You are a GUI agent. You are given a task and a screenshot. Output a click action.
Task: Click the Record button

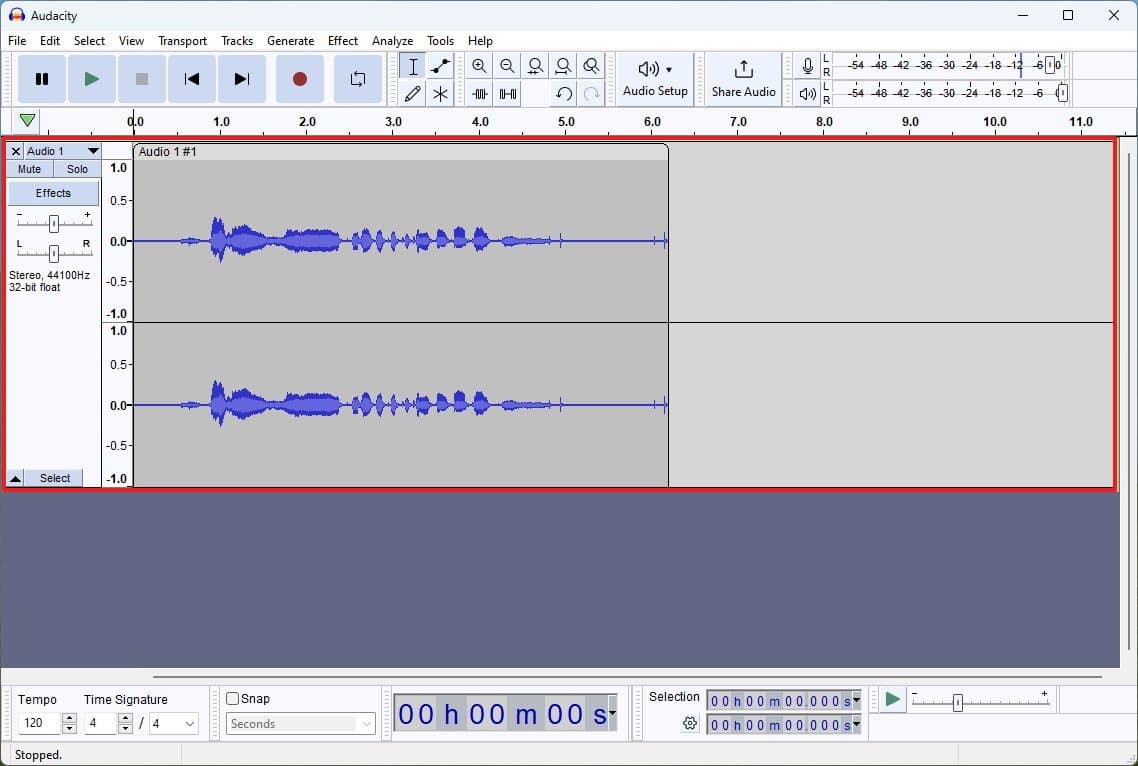pyautogui.click(x=299, y=79)
